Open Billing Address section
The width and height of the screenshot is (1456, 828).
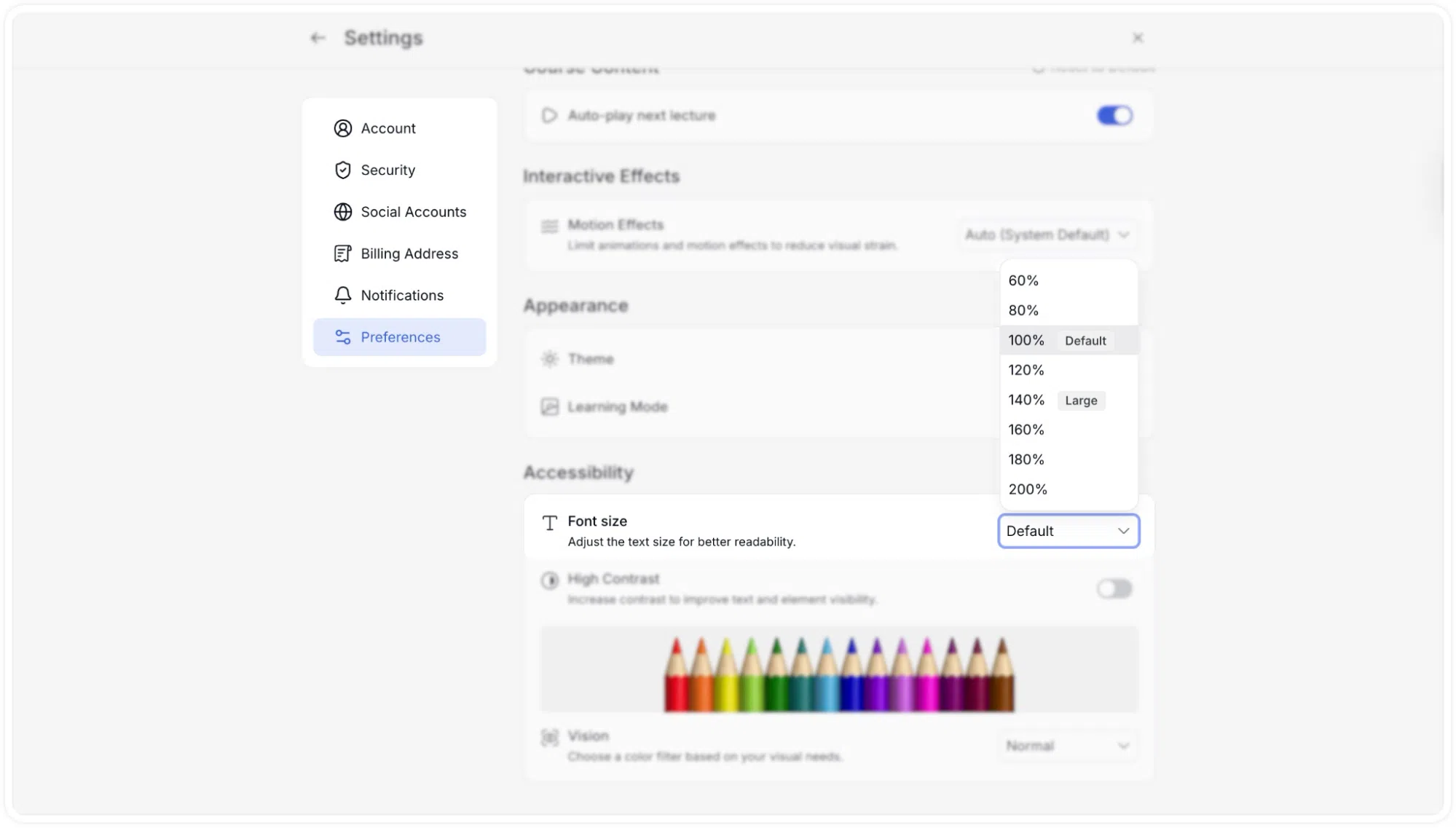[x=399, y=253]
